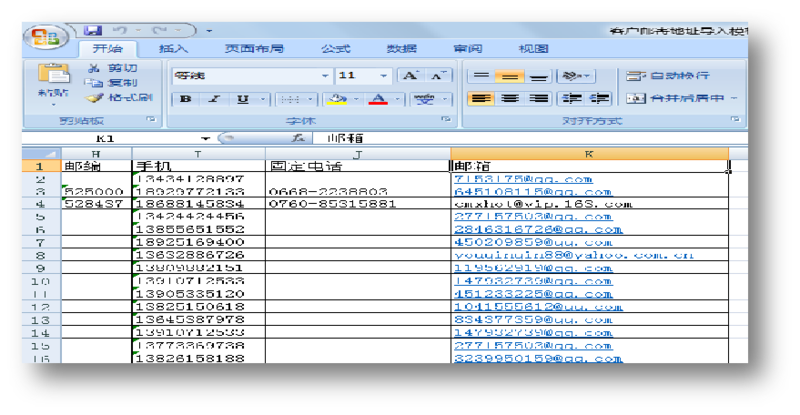800x415 pixels.
Task: Open email link 451233225@qq.com
Action: (x=533, y=294)
